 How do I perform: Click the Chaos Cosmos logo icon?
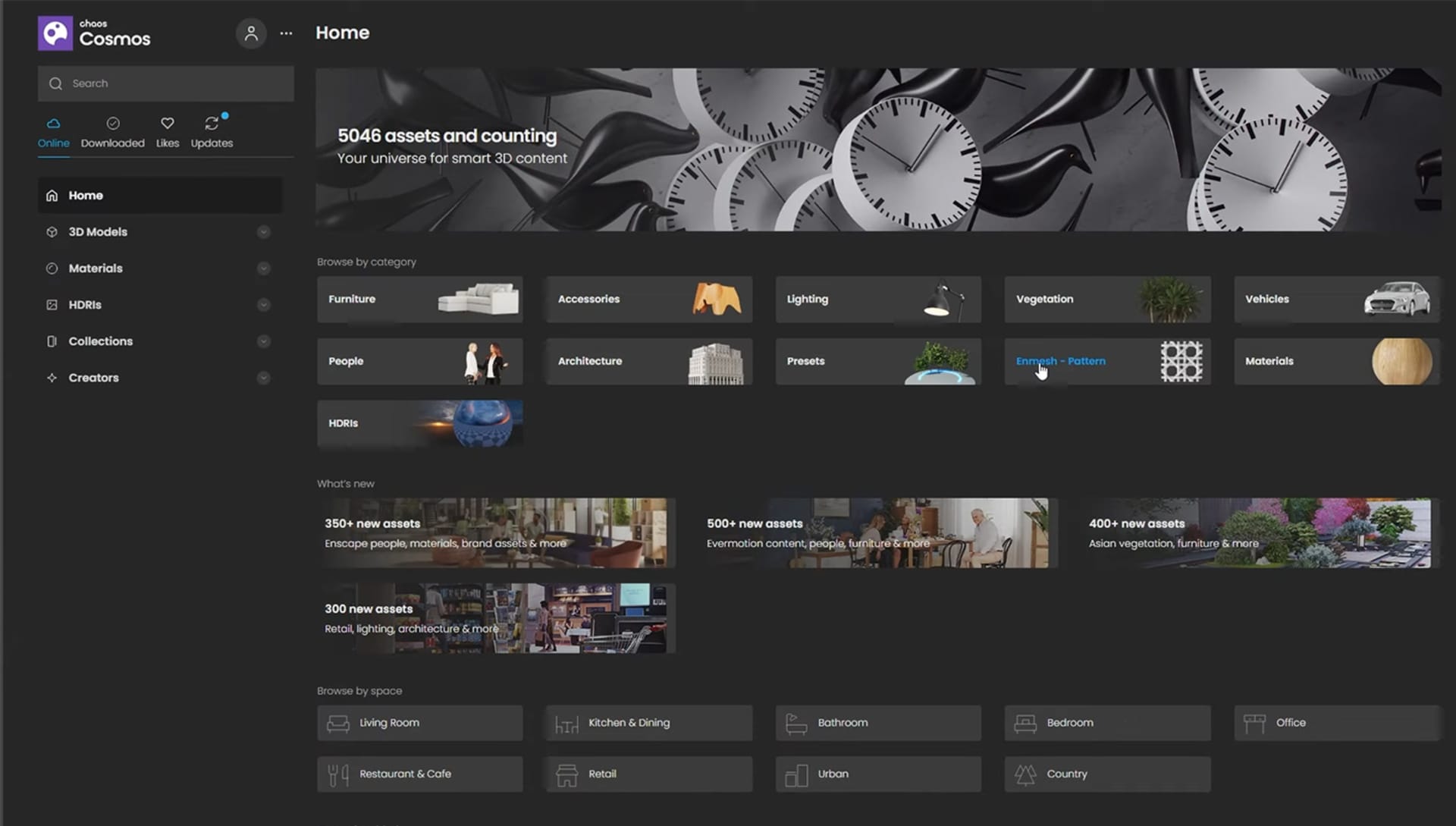click(x=55, y=33)
